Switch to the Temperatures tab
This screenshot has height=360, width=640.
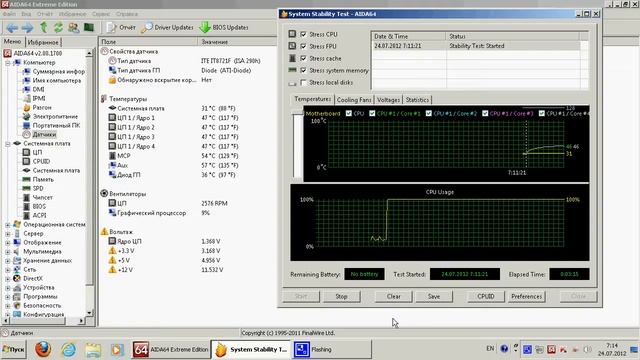coord(312,99)
